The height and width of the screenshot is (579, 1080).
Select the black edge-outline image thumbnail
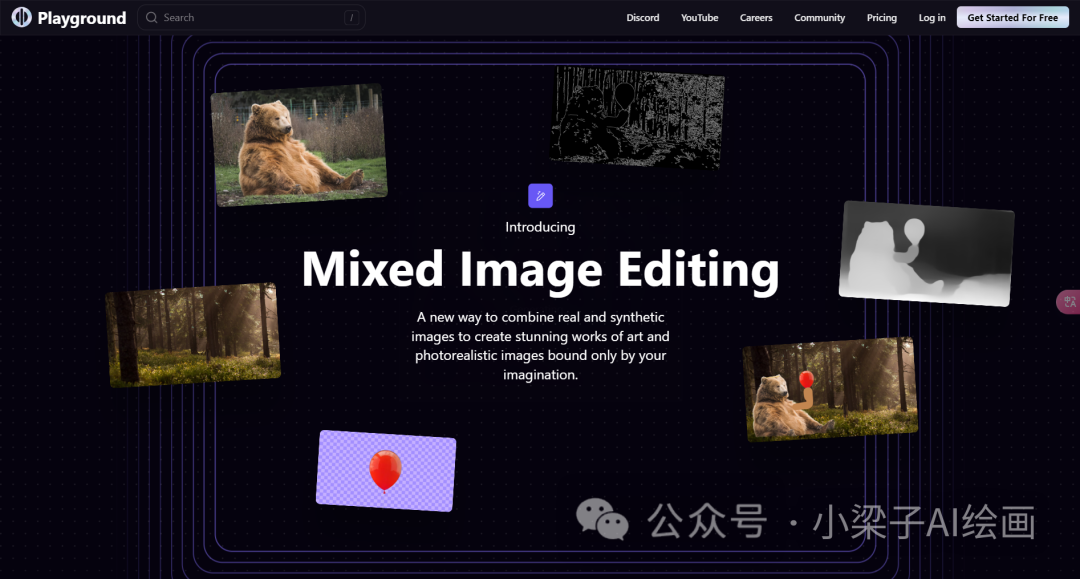[x=637, y=117]
